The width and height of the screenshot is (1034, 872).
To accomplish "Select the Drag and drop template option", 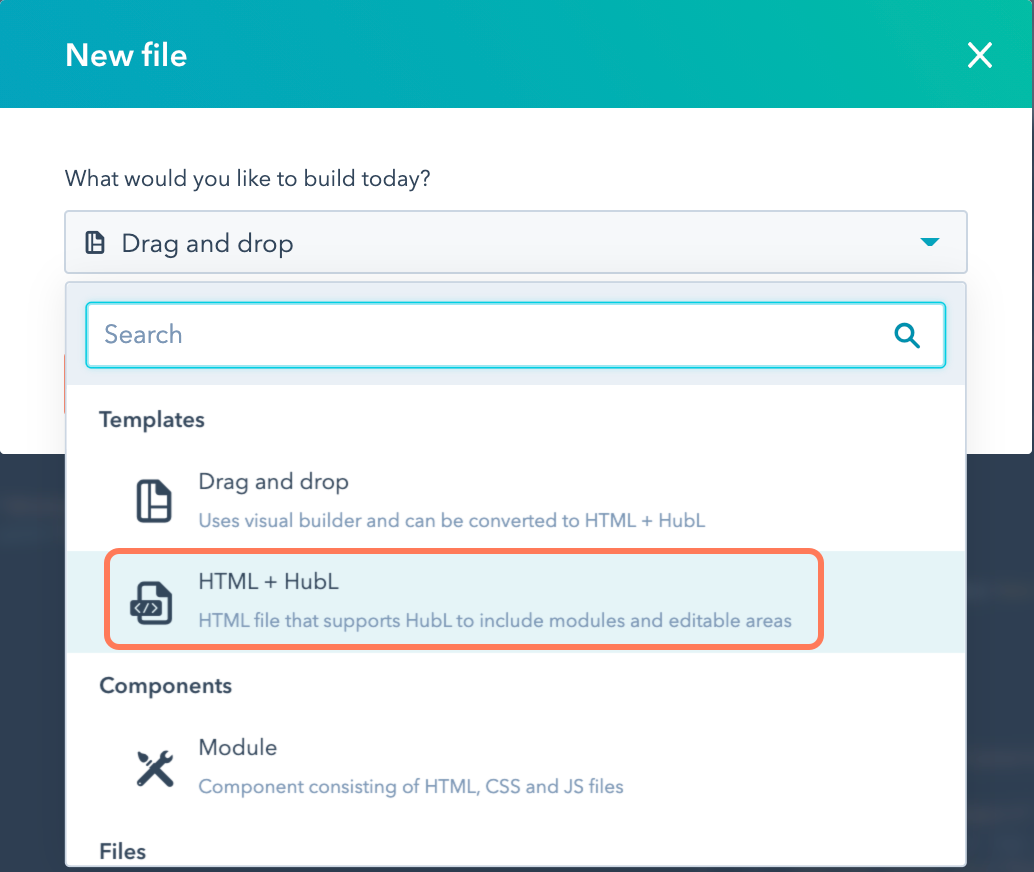I will [516, 501].
